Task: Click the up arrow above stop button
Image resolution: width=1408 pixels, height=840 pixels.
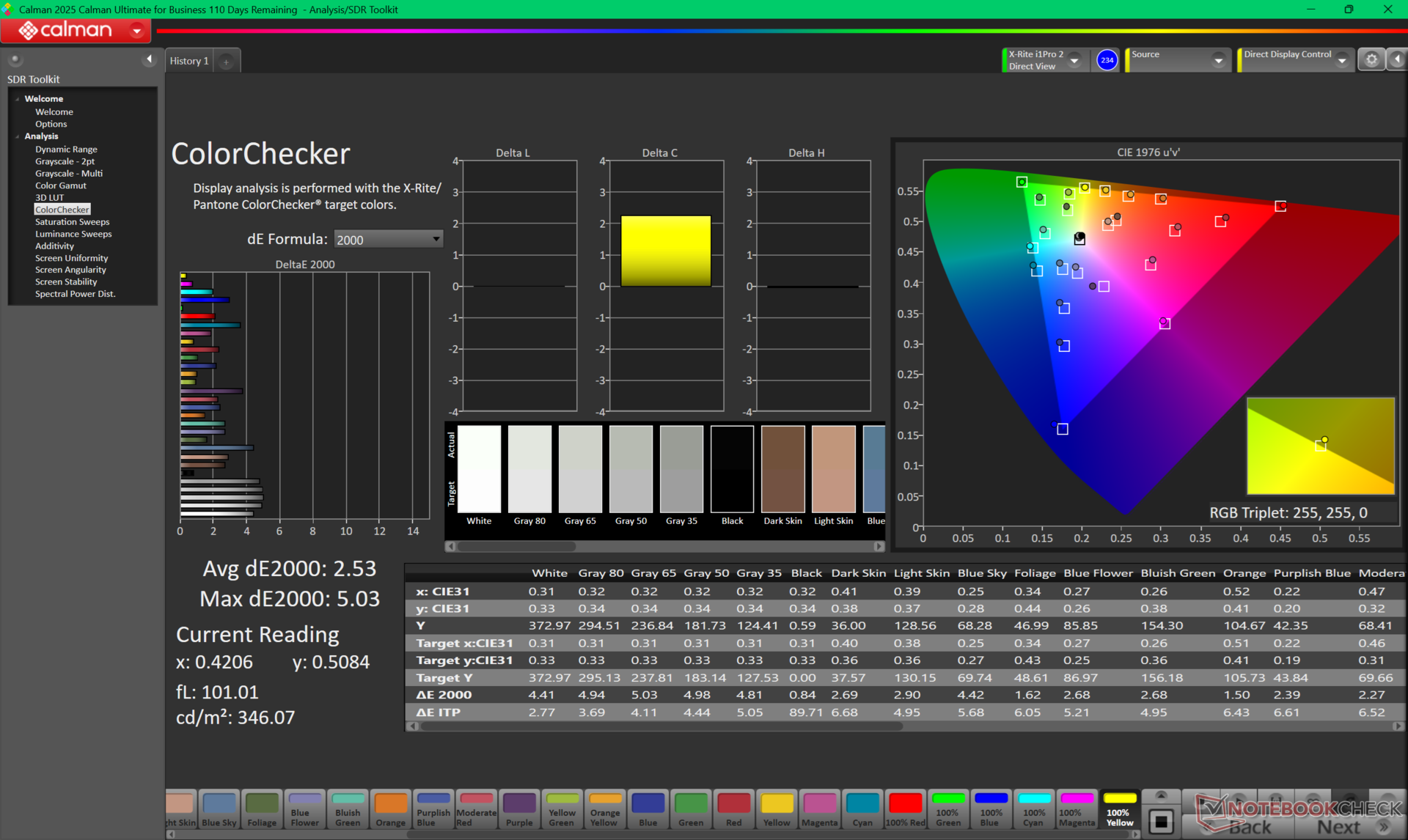Action: [1161, 796]
